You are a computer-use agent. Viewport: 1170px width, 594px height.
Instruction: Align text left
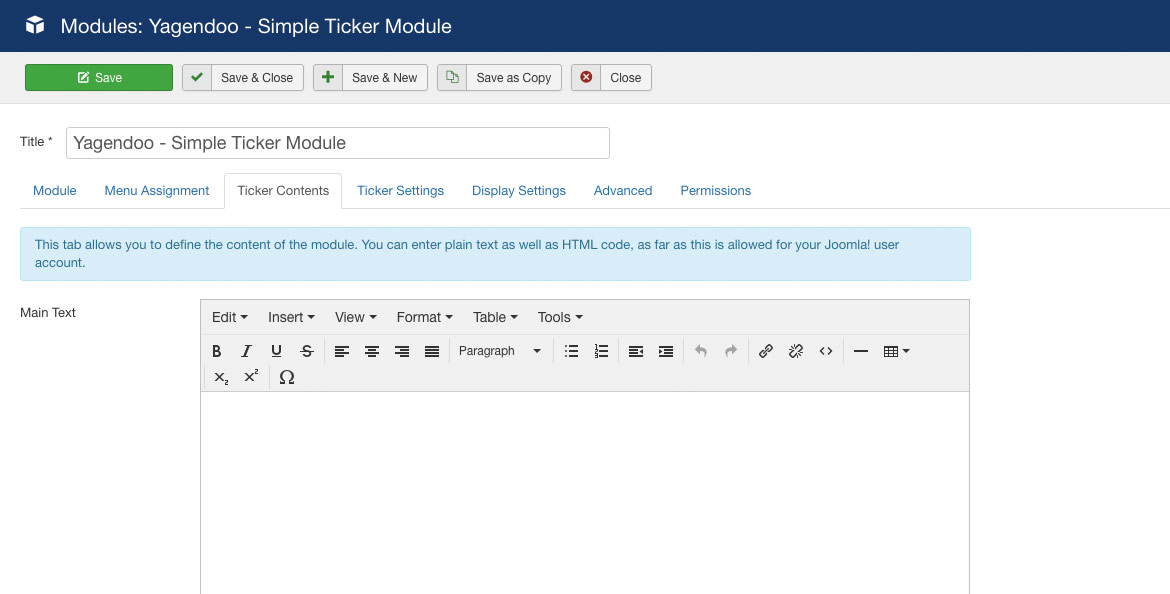pyautogui.click(x=342, y=351)
